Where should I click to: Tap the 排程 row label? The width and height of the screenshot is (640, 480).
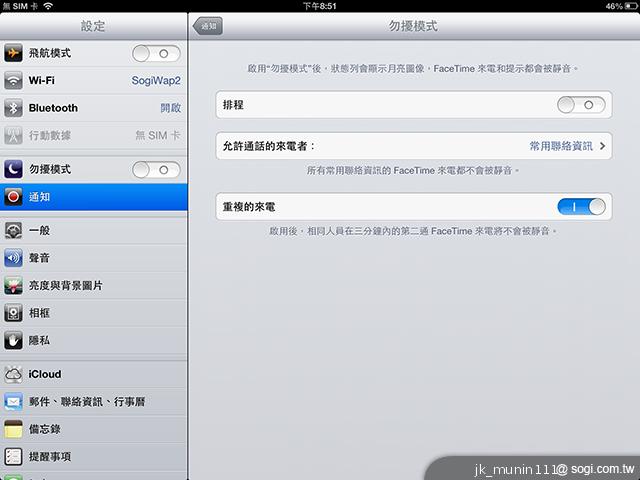[233, 105]
